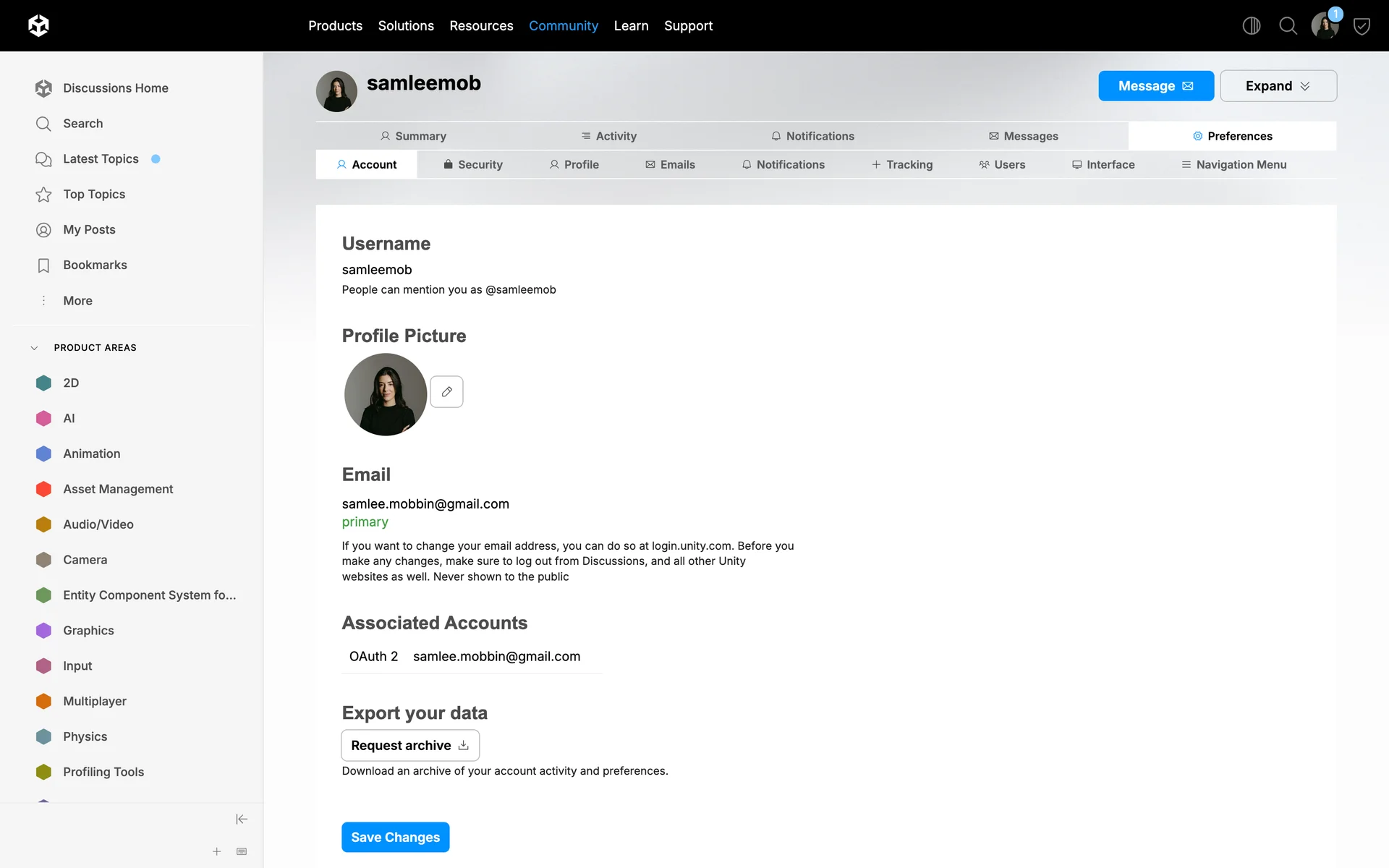Open Bookmarks in the sidebar
The image size is (1389, 868).
click(x=95, y=265)
